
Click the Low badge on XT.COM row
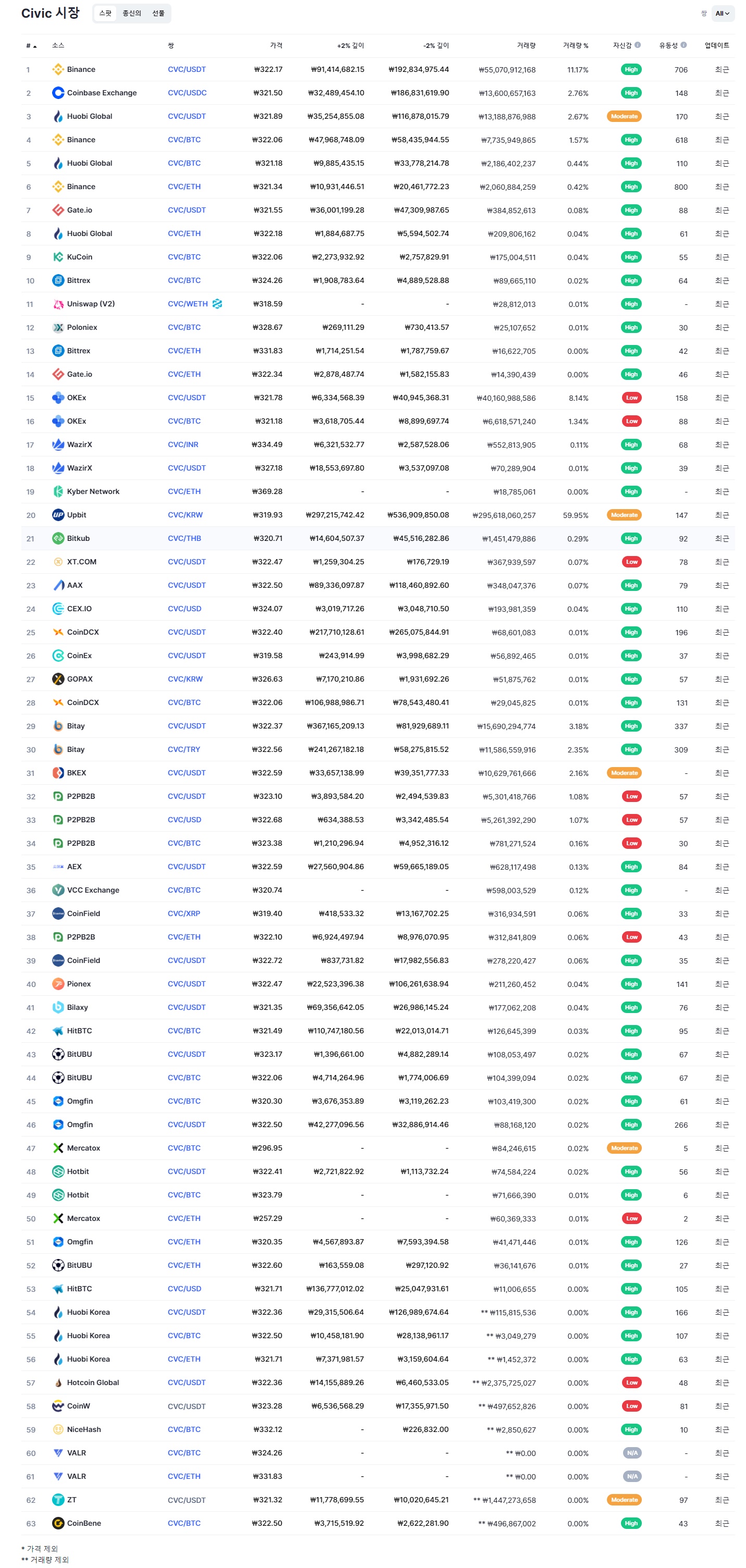click(x=631, y=562)
